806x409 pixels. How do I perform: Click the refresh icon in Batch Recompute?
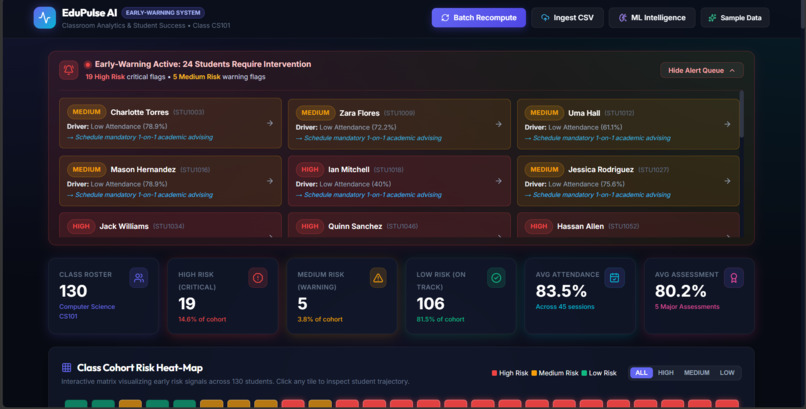[445, 17]
